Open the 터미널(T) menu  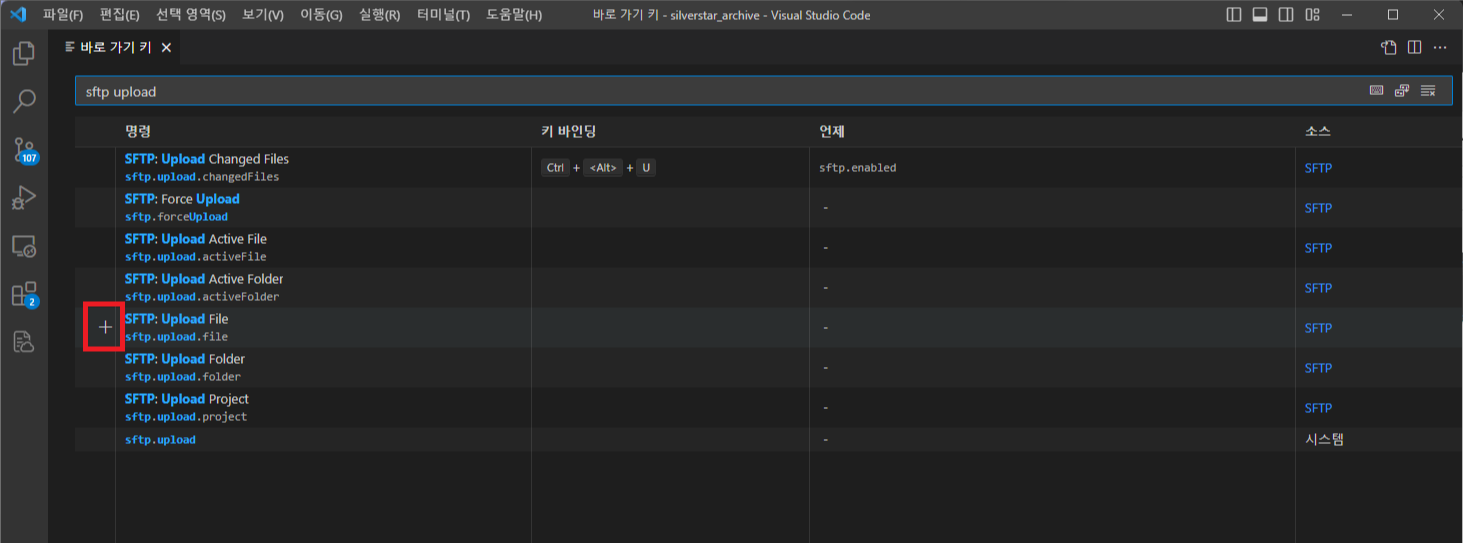[443, 15]
